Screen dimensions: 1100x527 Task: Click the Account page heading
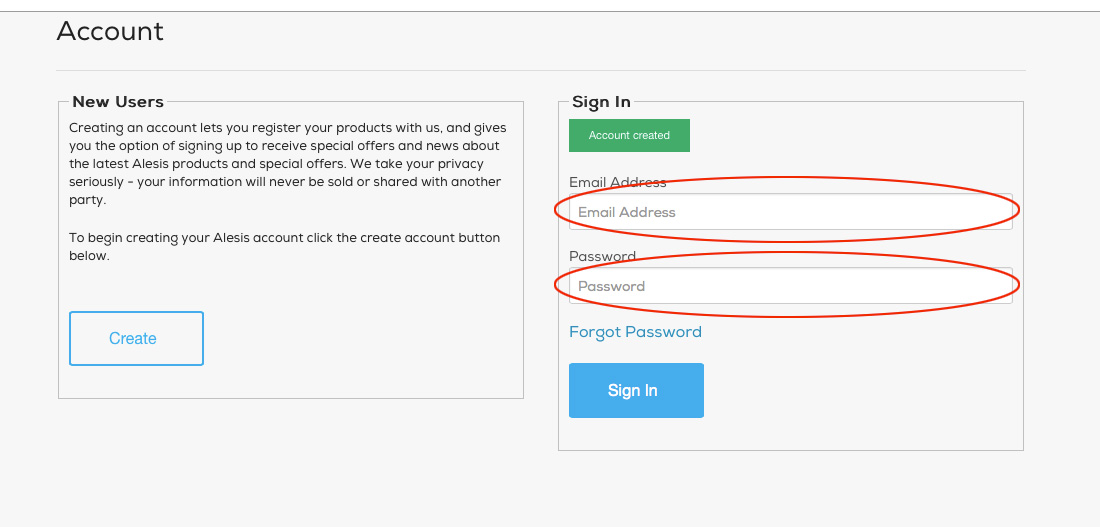(110, 32)
